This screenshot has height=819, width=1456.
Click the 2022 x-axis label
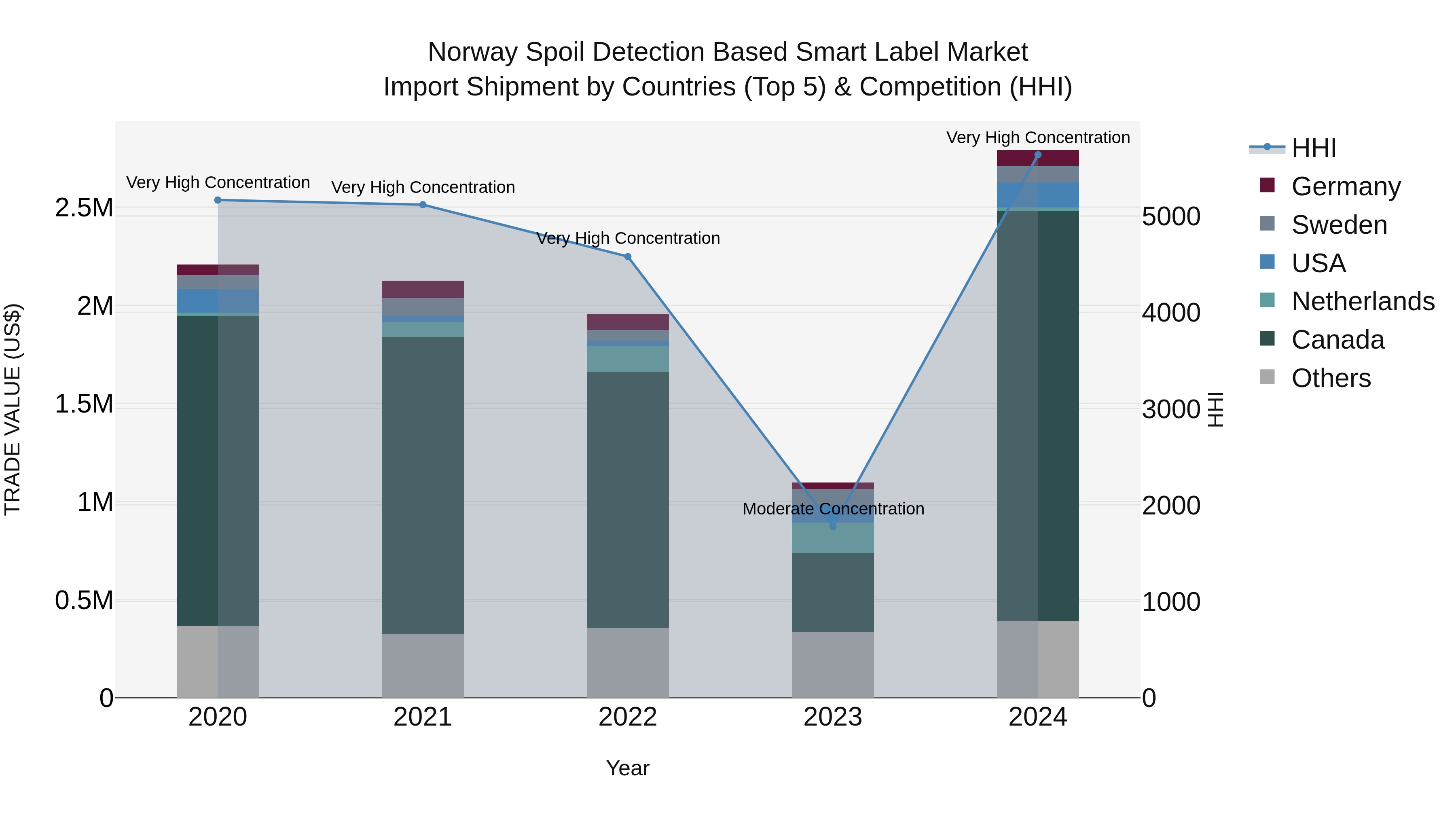point(627,717)
